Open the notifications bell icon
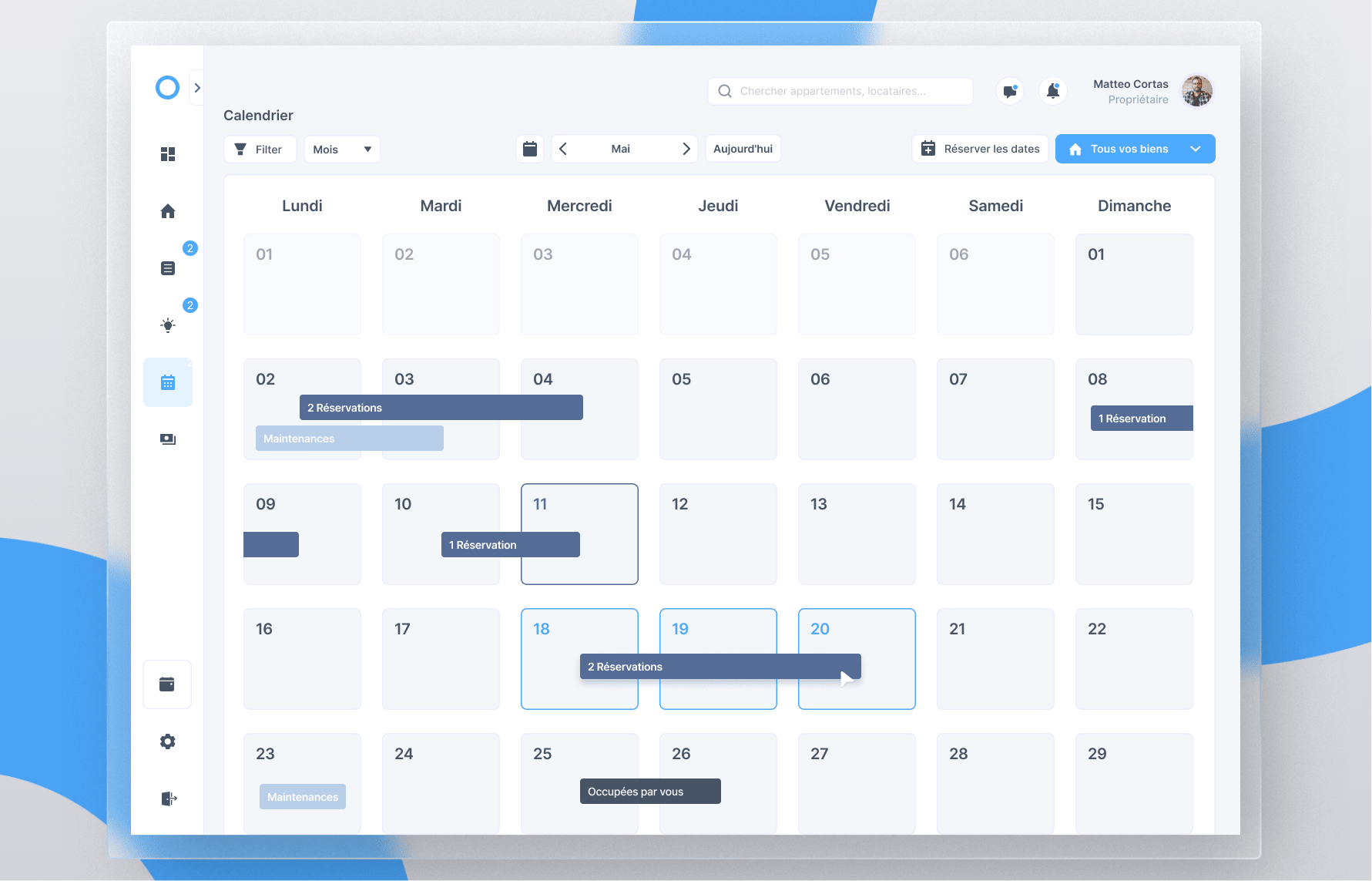The height and width of the screenshot is (881, 1372). [1053, 91]
